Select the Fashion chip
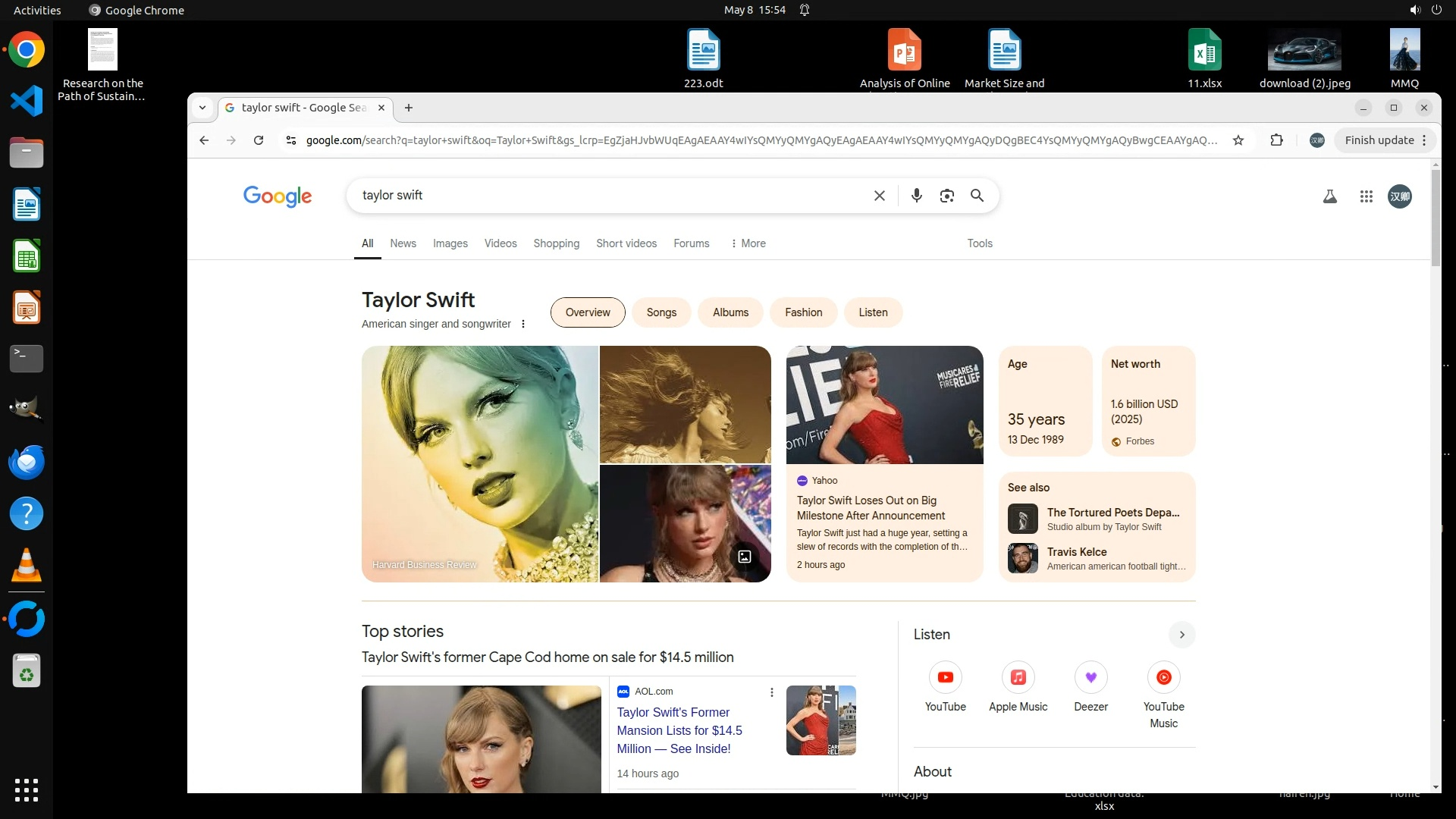1456x819 pixels. tap(803, 312)
